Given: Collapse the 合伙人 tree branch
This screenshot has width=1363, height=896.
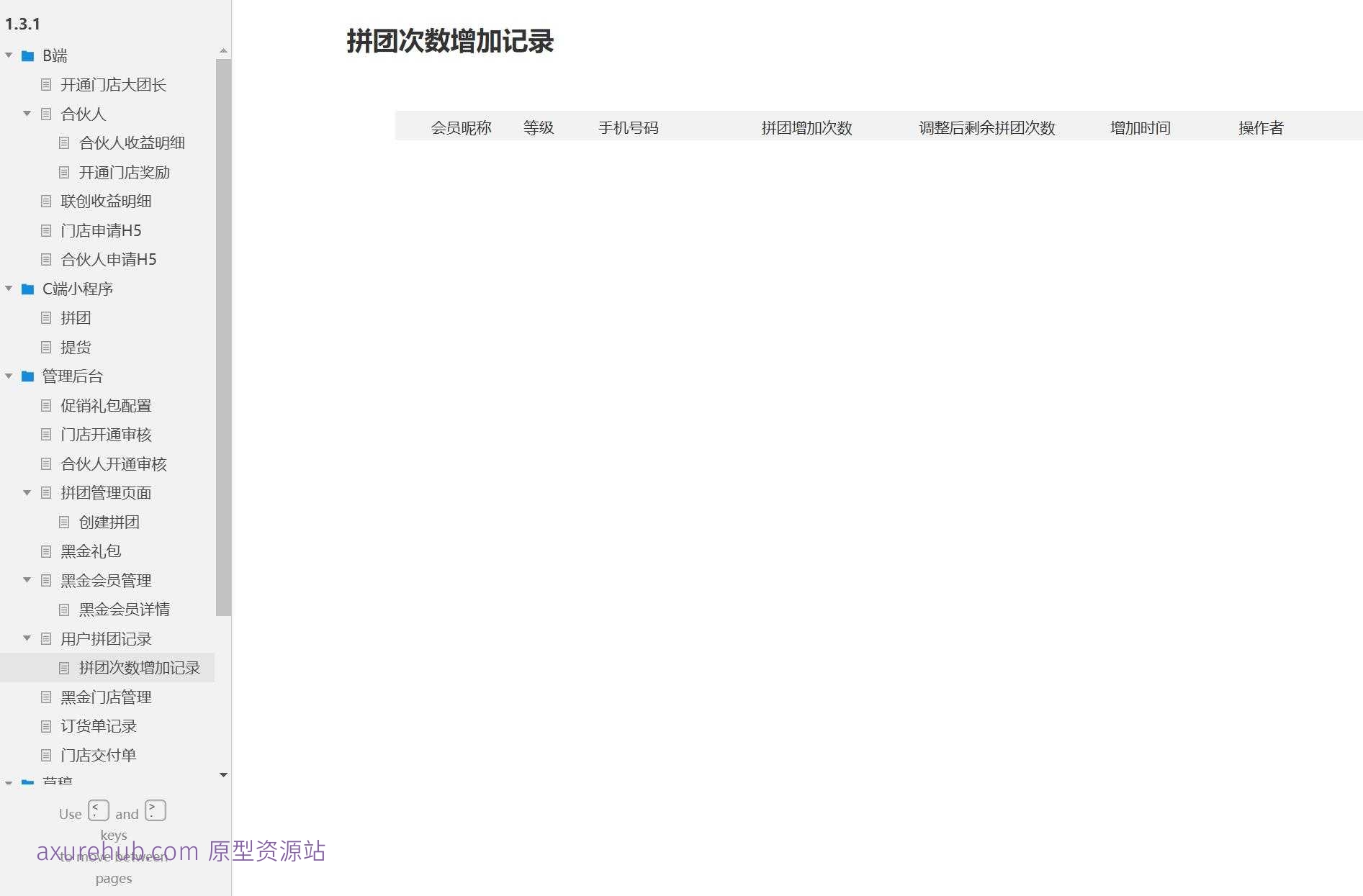Looking at the screenshot, I should coord(27,114).
